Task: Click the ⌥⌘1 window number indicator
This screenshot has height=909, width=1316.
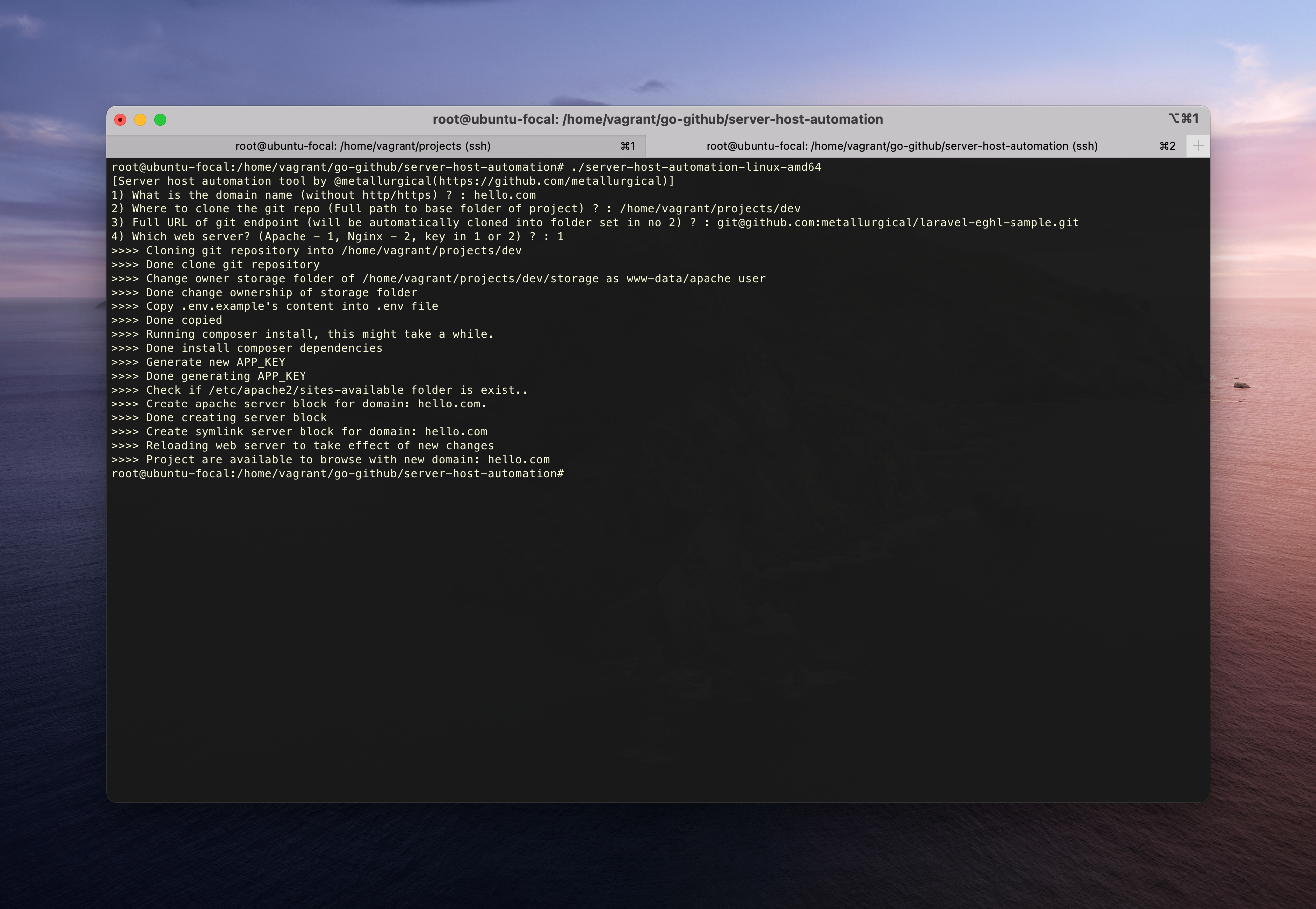Action: point(1183,118)
